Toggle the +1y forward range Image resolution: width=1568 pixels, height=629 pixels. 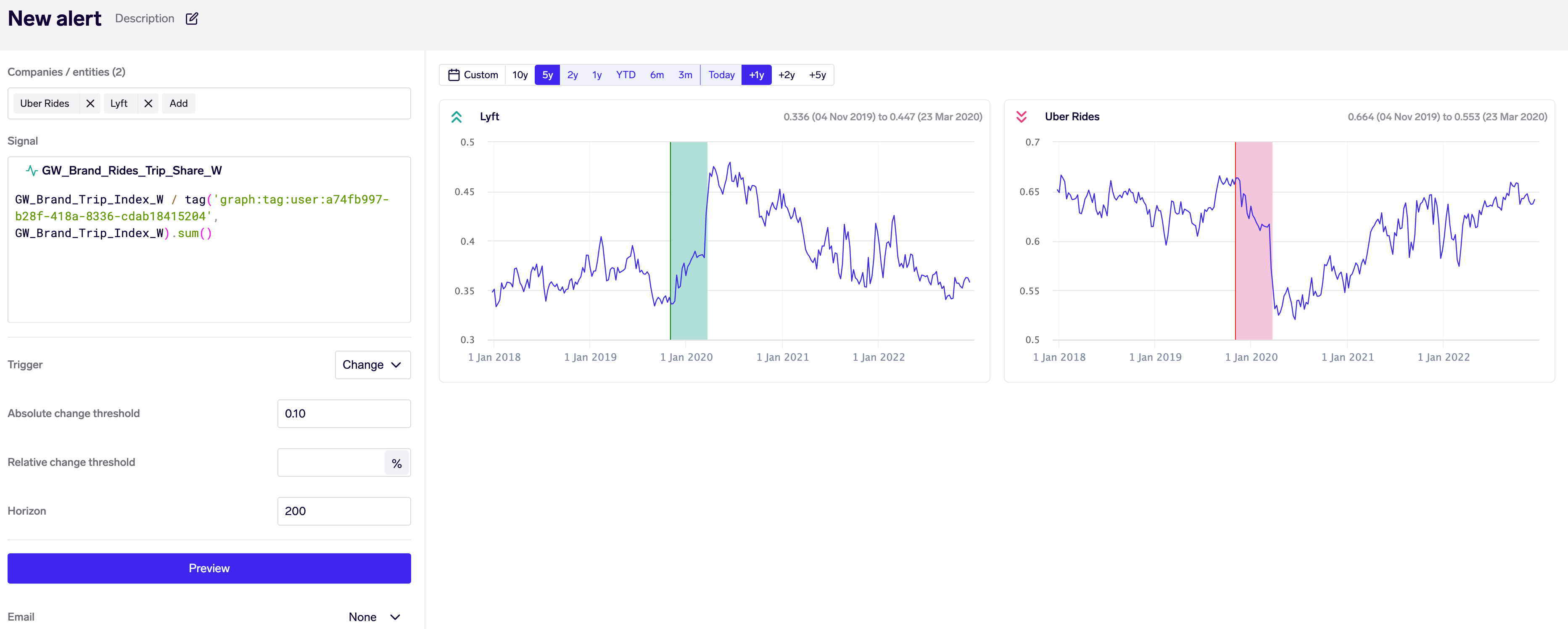756,75
